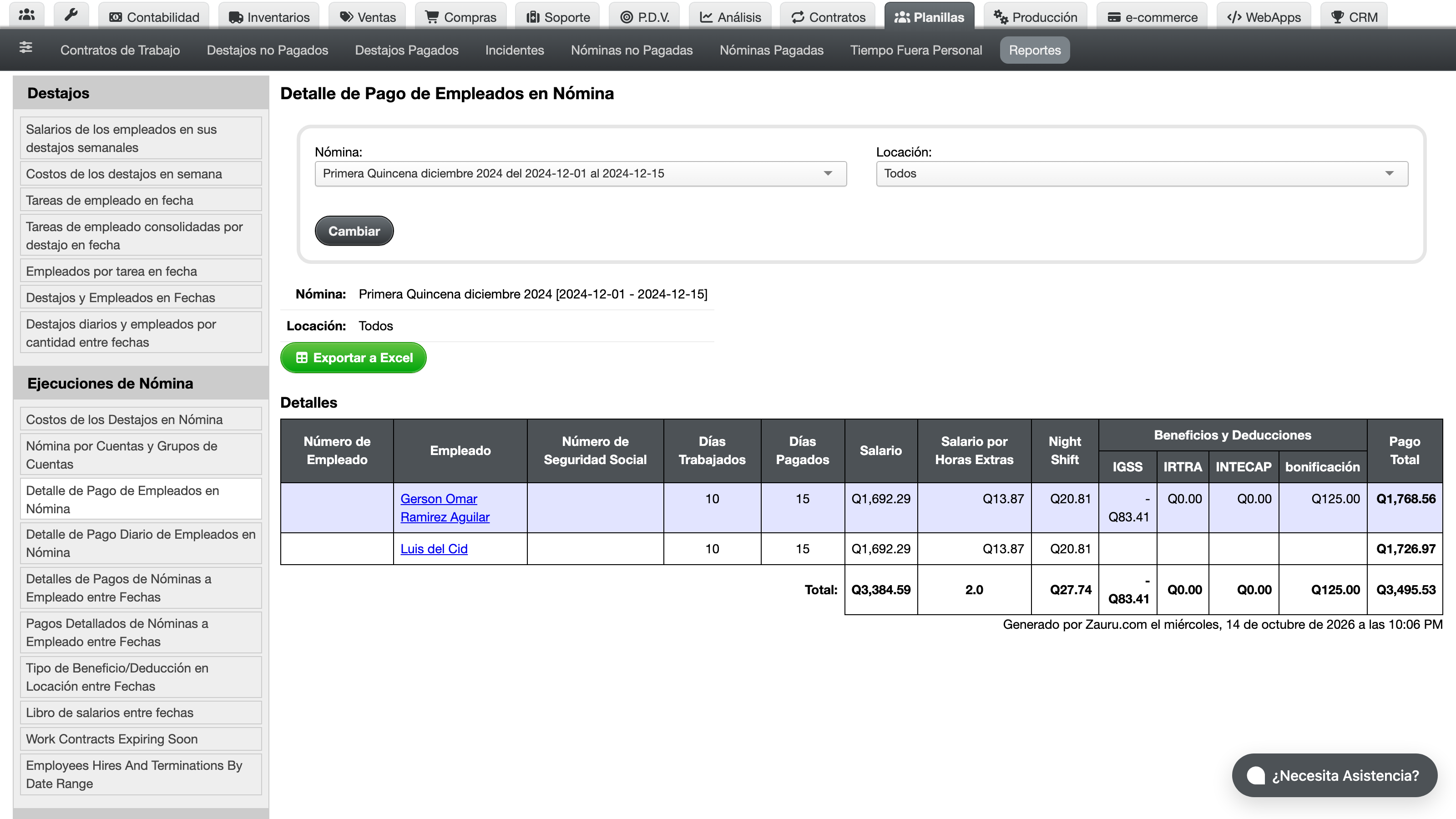Open the CRM module tab
The height and width of the screenshot is (819, 1456).
click(x=1354, y=17)
